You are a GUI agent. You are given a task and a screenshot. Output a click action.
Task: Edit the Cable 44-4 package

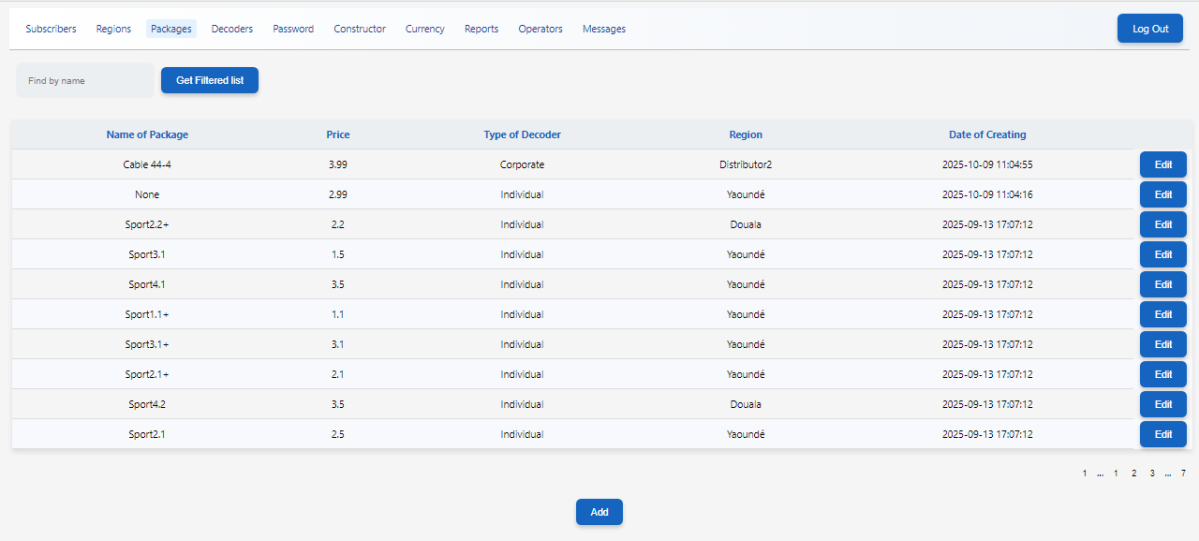tap(1162, 165)
